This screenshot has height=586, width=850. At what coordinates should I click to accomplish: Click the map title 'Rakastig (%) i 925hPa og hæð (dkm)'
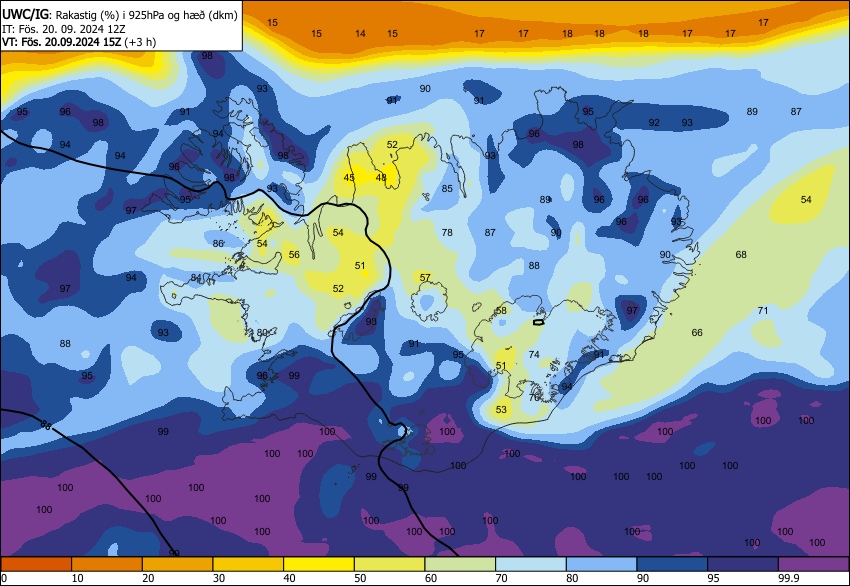coord(146,15)
